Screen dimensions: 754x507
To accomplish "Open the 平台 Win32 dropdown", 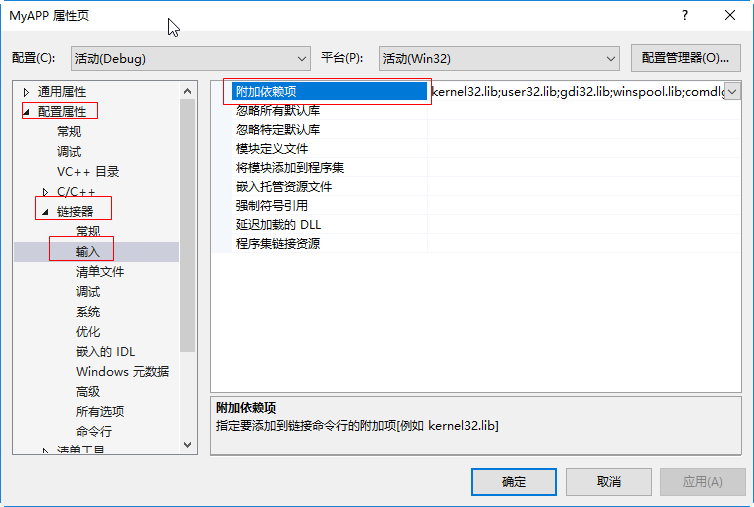I will coord(499,59).
